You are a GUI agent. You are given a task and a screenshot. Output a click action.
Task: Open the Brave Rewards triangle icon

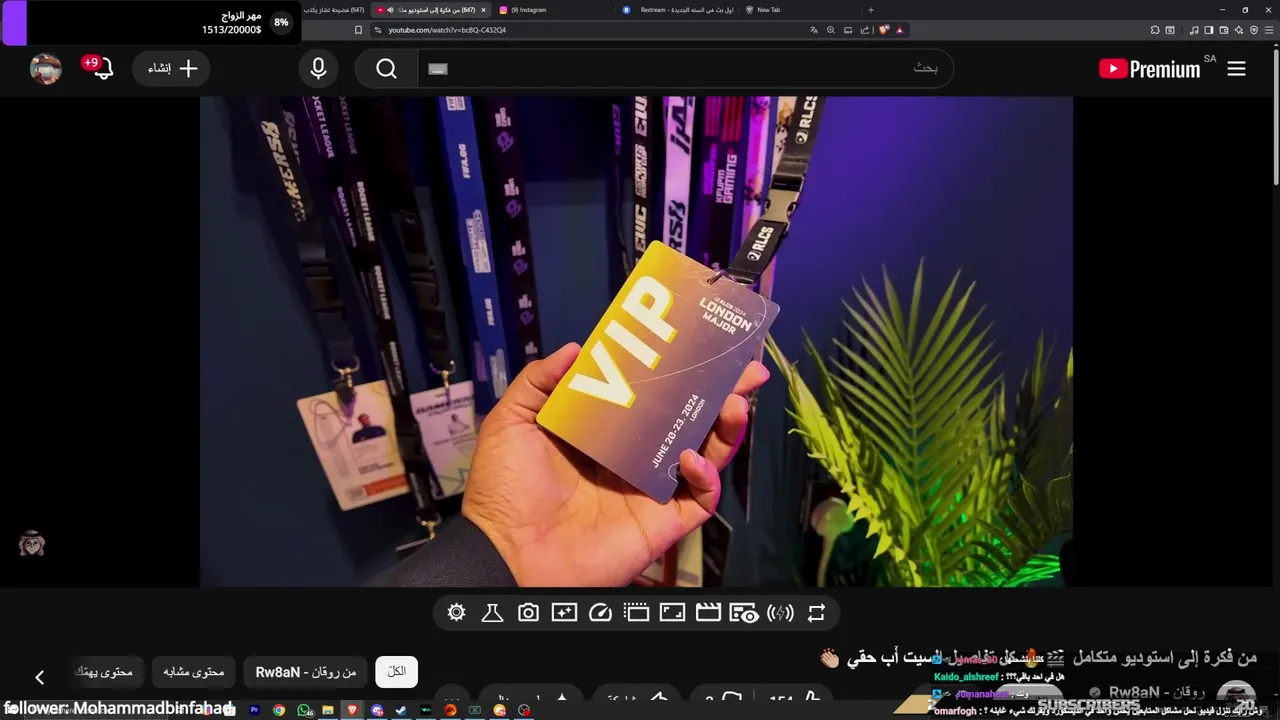click(x=899, y=30)
